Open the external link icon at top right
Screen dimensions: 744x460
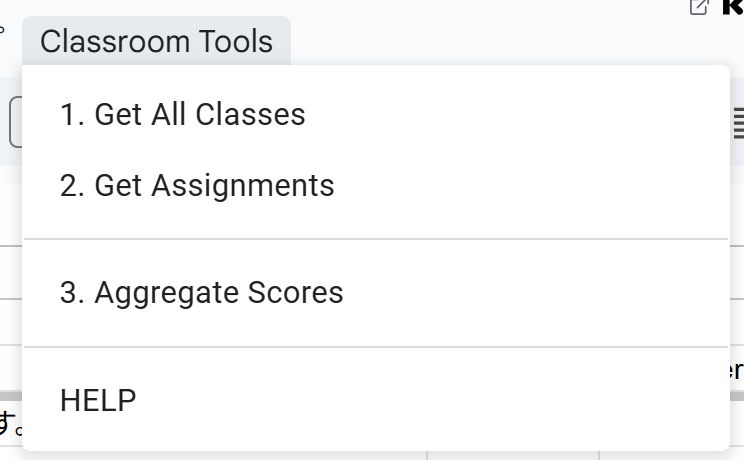(699, 8)
